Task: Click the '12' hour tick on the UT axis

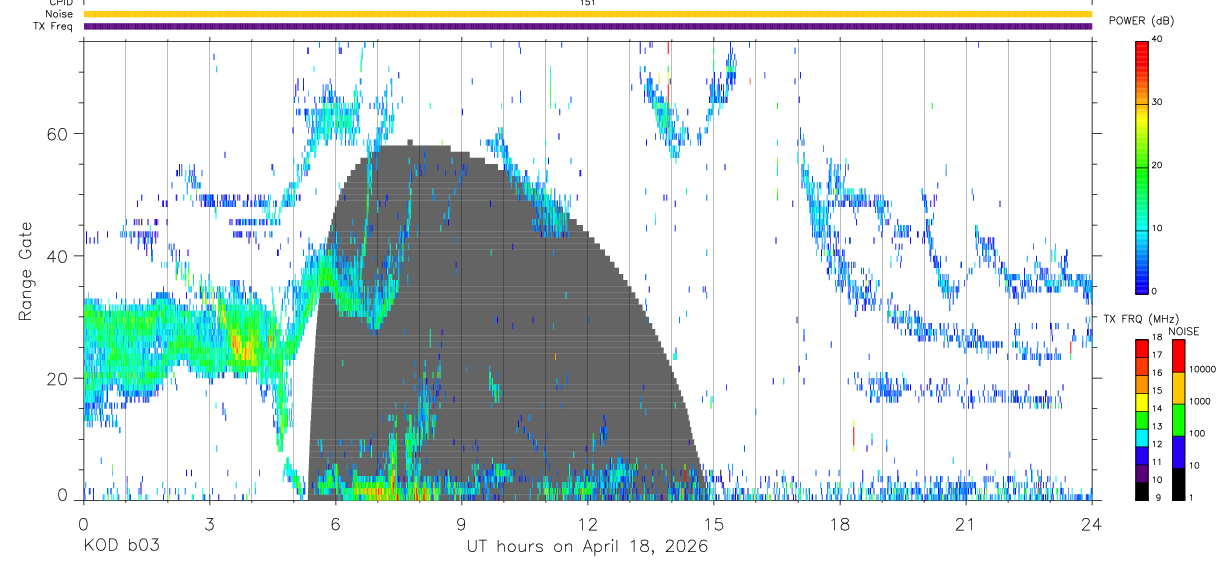Action: tap(587, 523)
